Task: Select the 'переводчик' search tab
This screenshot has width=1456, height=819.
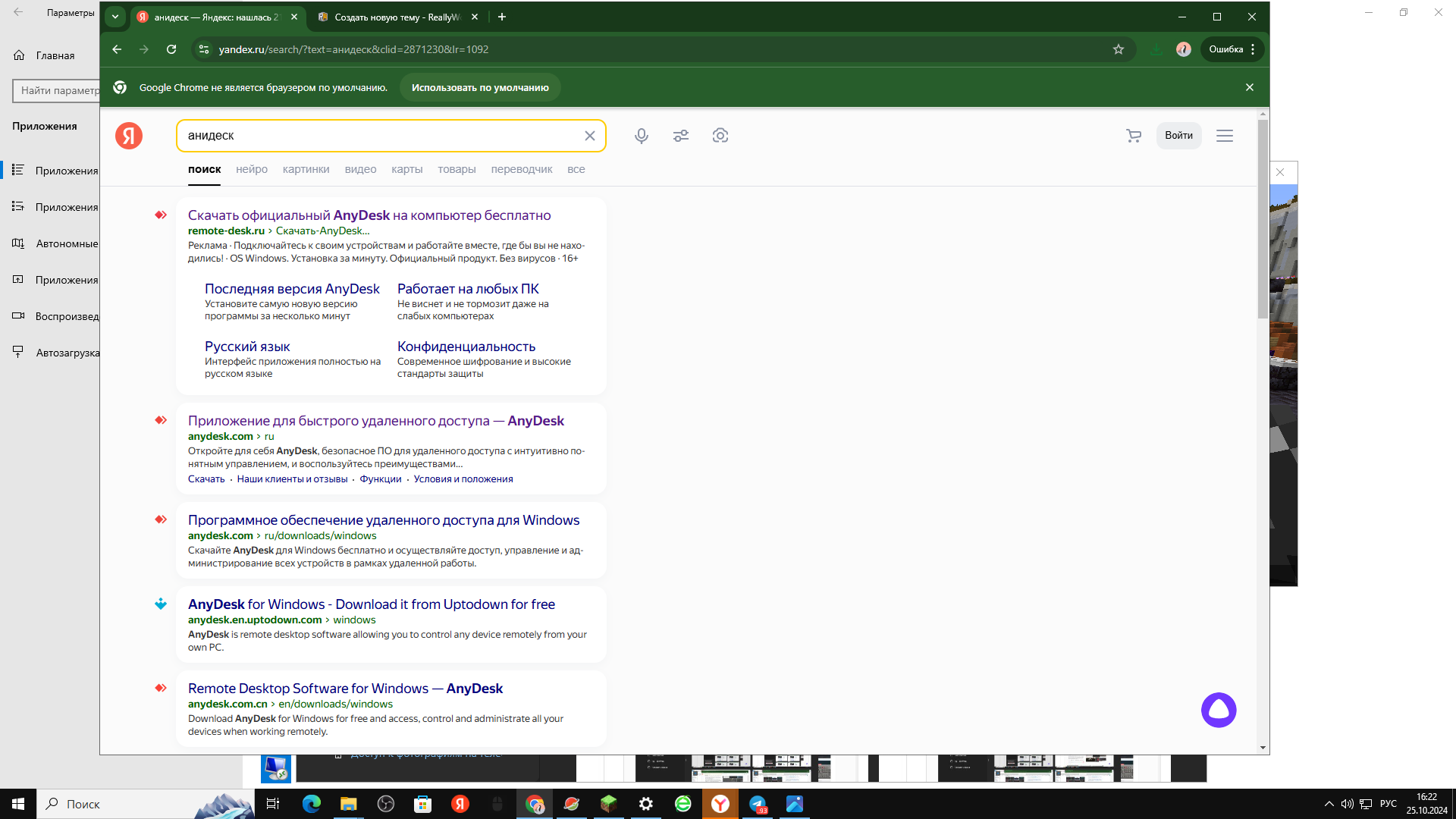Action: [522, 169]
